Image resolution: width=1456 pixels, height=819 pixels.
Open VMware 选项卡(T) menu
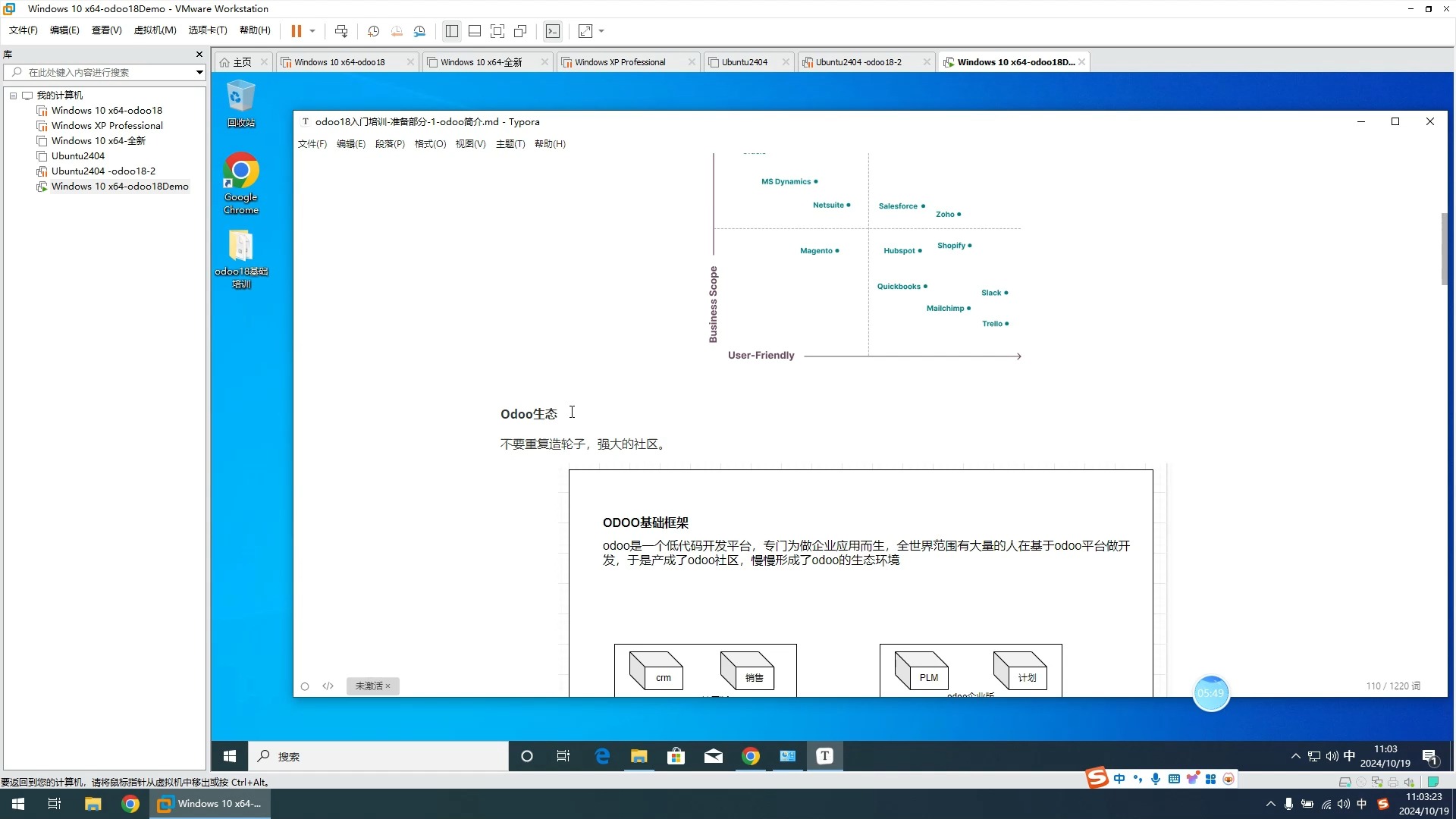pos(208,30)
